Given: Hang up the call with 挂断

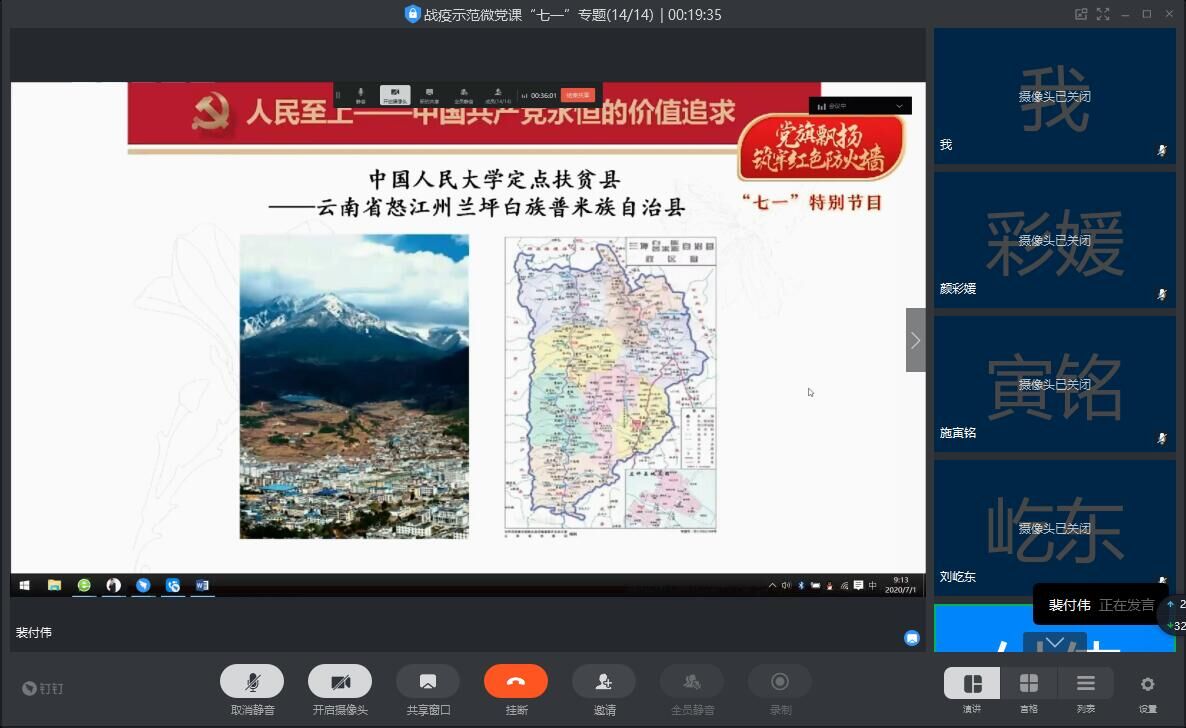Looking at the screenshot, I should point(516,682).
